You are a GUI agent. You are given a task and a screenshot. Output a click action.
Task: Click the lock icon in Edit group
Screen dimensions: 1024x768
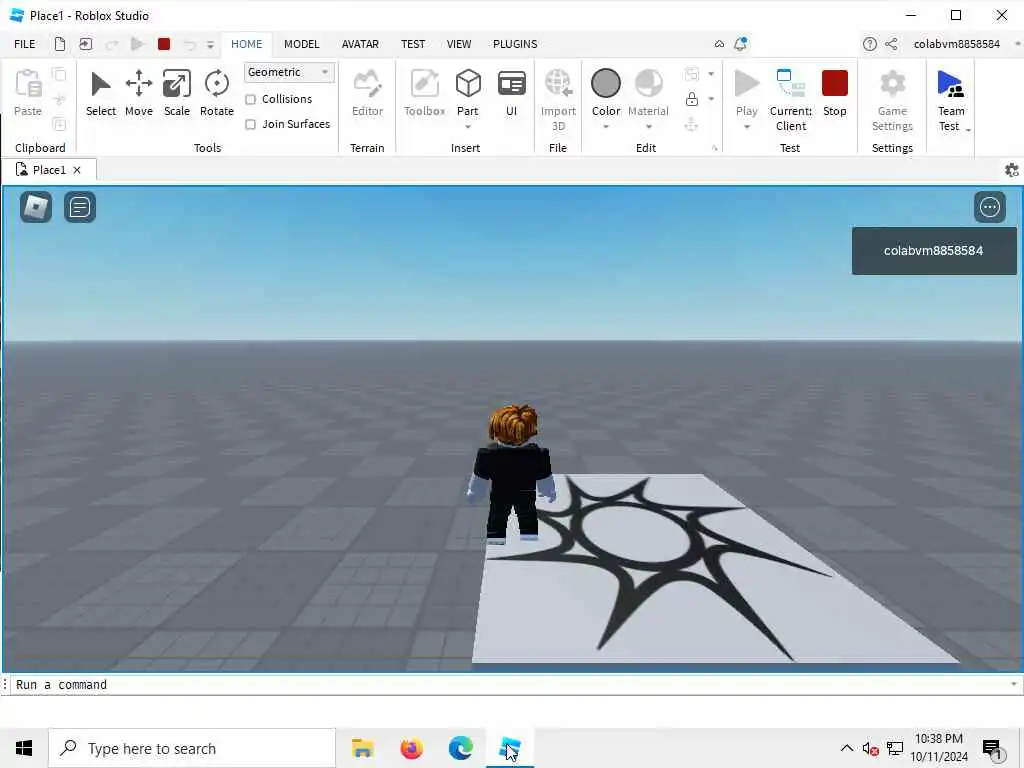pyautogui.click(x=692, y=99)
